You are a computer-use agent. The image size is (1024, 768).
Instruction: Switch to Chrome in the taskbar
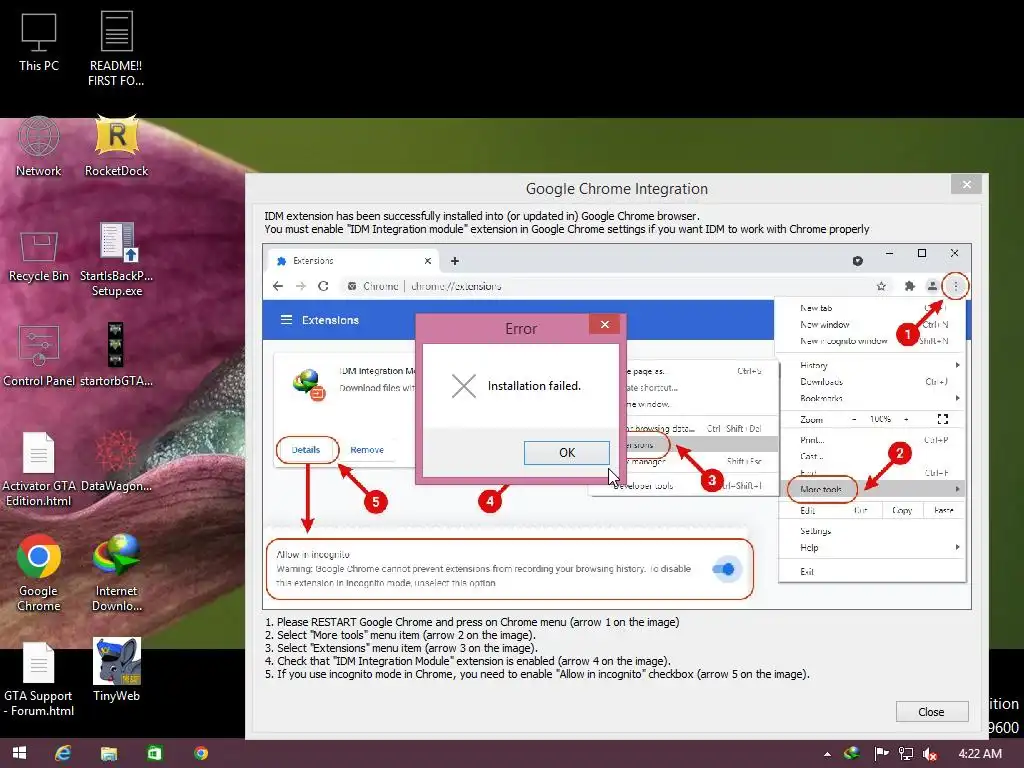[201, 753]
